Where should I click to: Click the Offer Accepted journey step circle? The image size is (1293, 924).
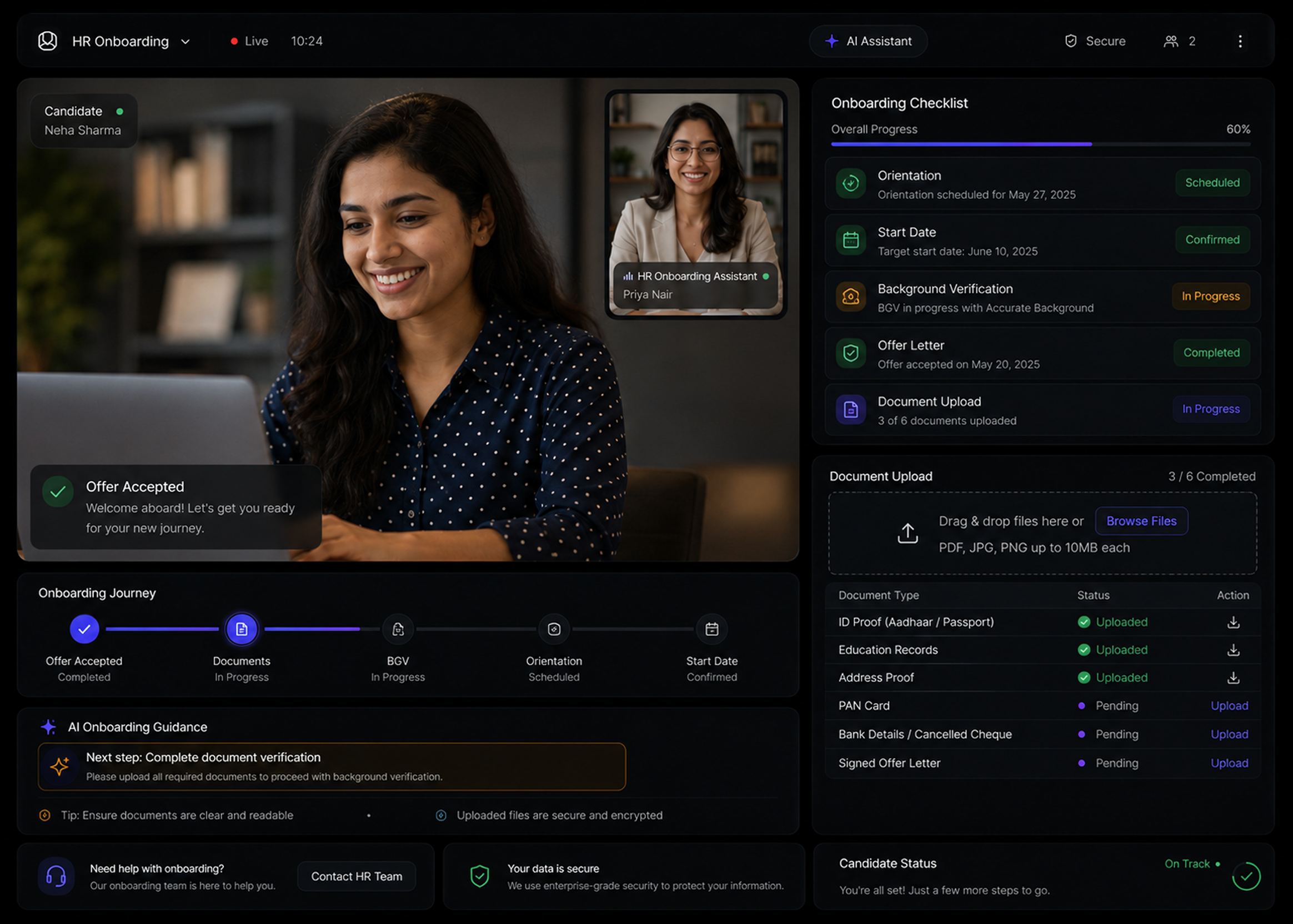pyautogui.click(x=84, y=629)
